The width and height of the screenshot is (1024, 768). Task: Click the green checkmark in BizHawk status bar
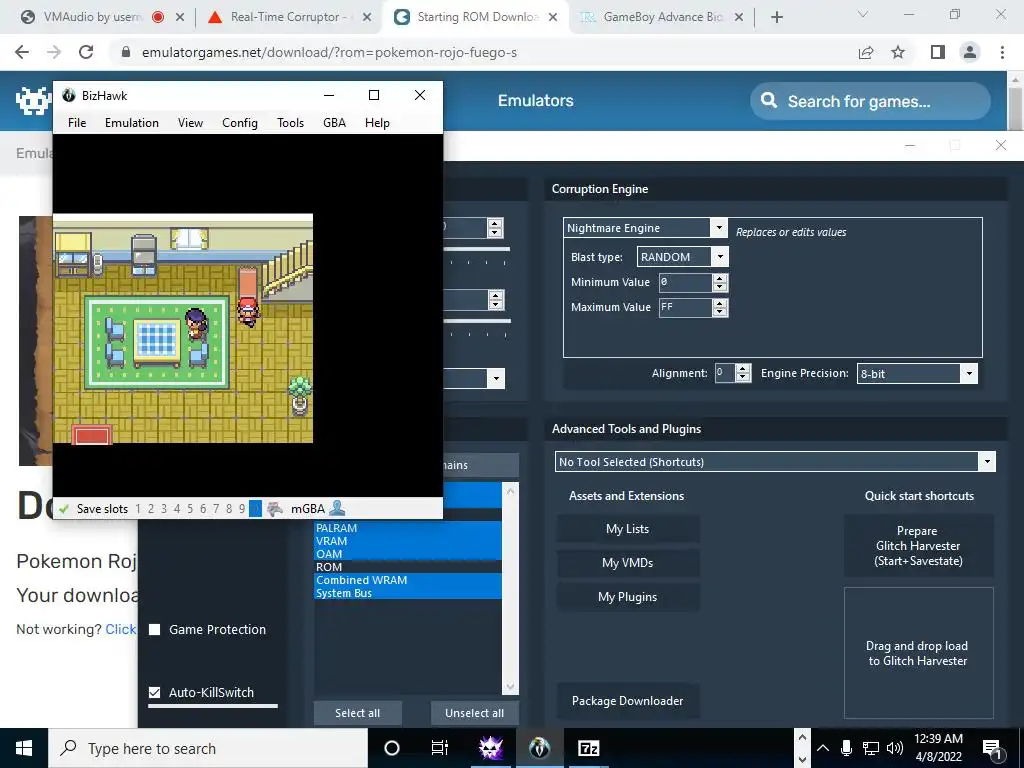click(x=63, y=509)
